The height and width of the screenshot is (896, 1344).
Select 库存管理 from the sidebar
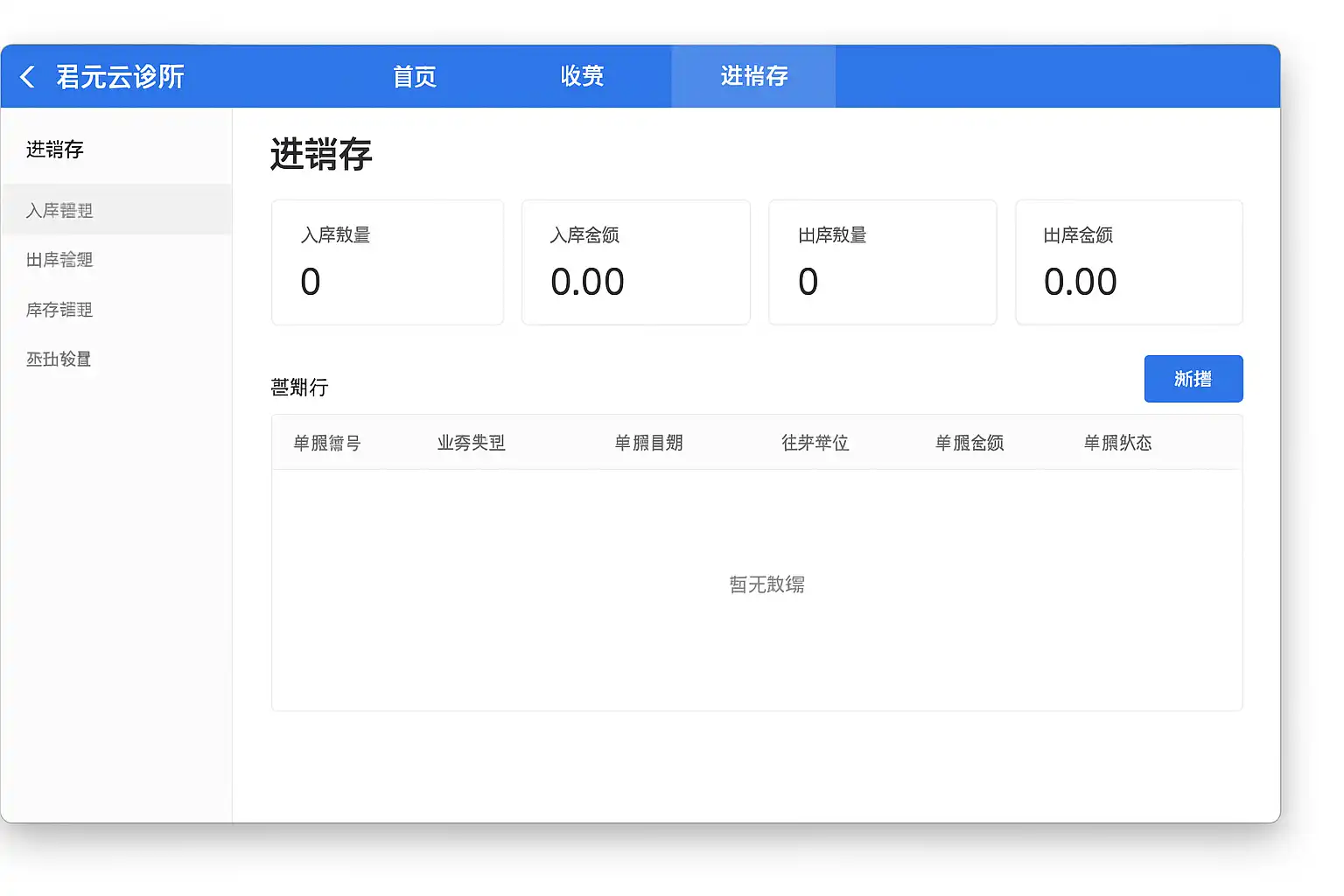pyautogui.click(x=59, y=310)
